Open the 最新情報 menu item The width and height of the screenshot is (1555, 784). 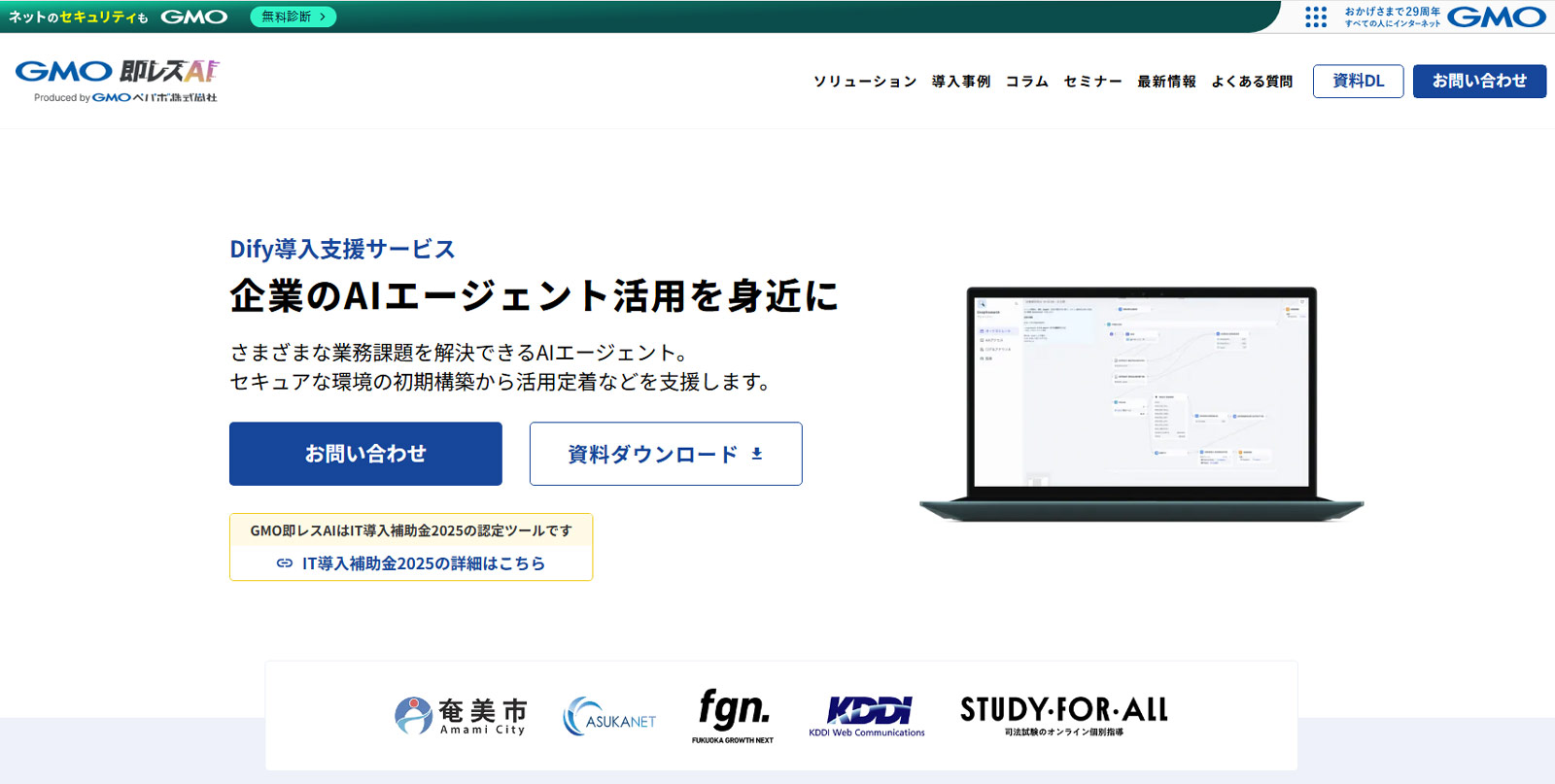(x=1166, y=82)
